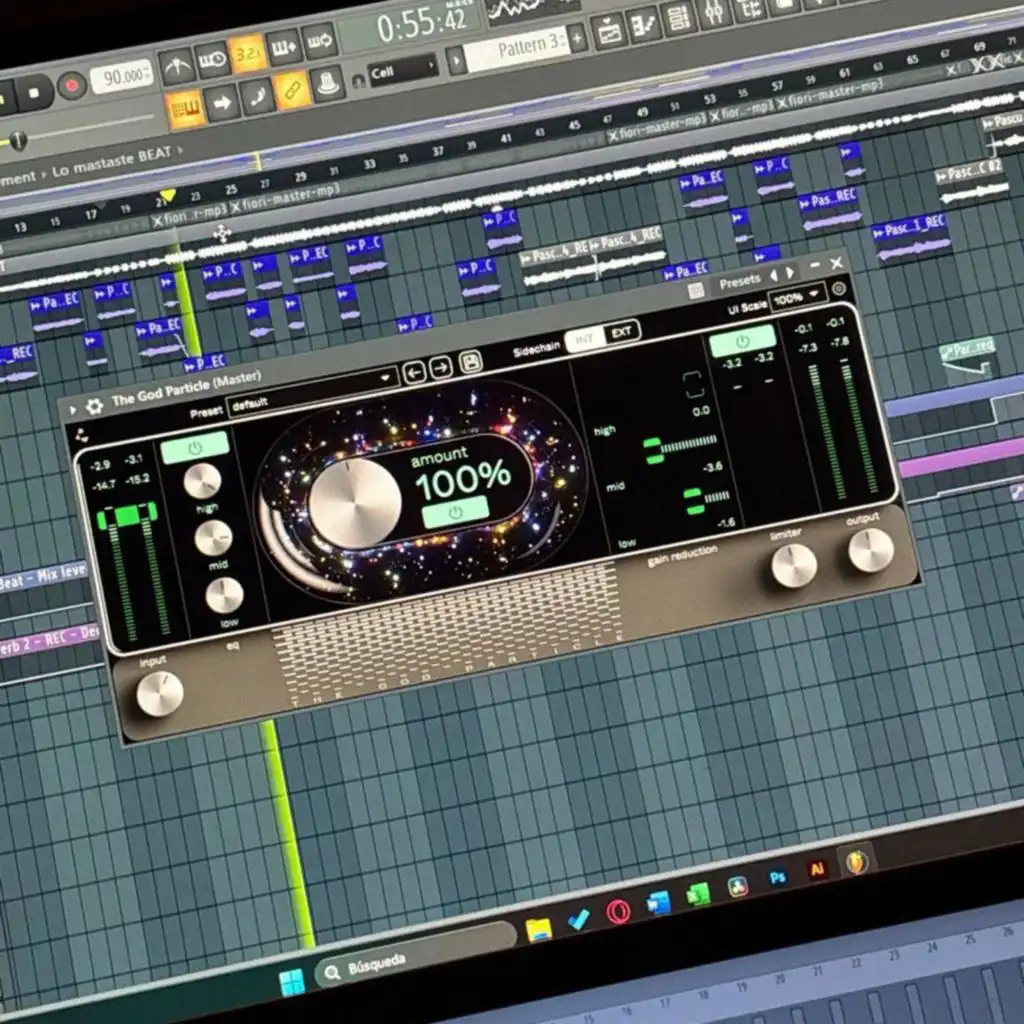Click the snap magnet icon
The image size is (1024, 1024).
coord(358,81)
